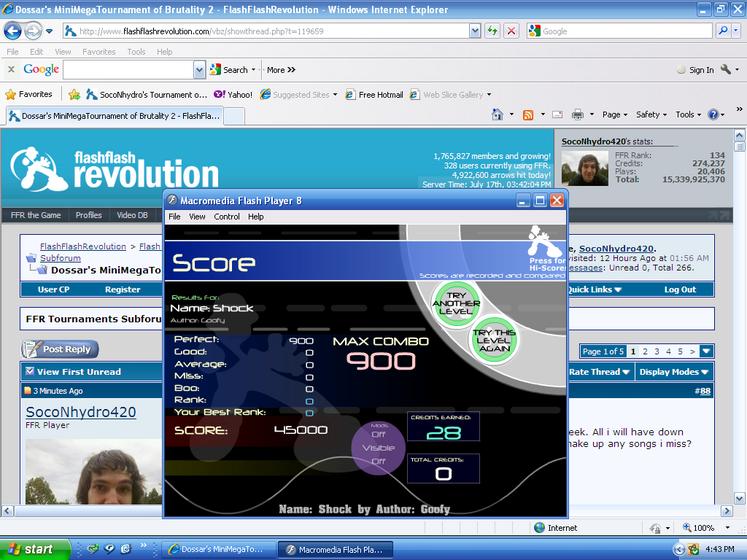This screenshot has width=747, height=560.
Task: Click the Home icon in command bar
Action: pos(497,114)
